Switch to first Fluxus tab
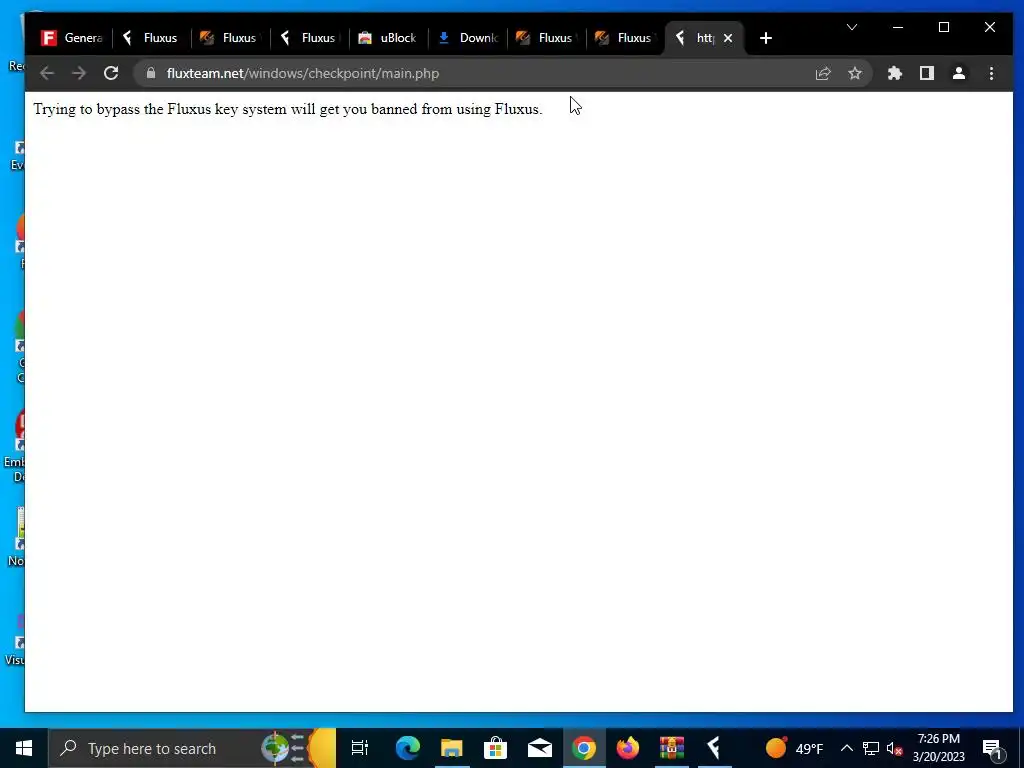The image size is (1024, 768). click(152, 38)
